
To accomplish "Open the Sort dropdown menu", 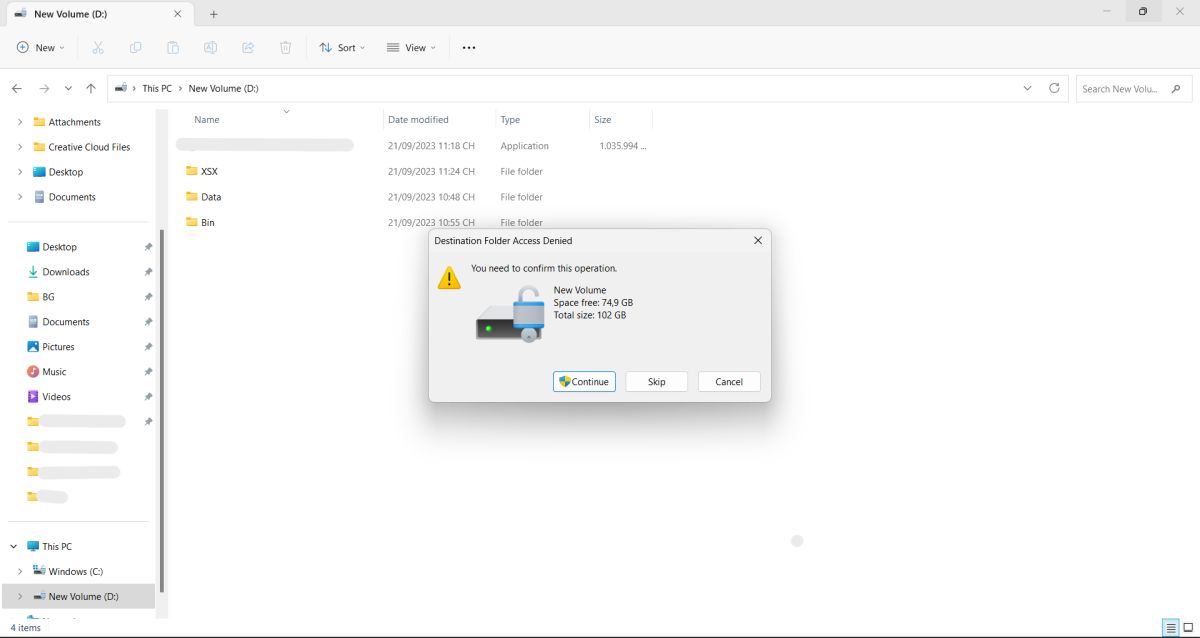I will coord(342,47).
